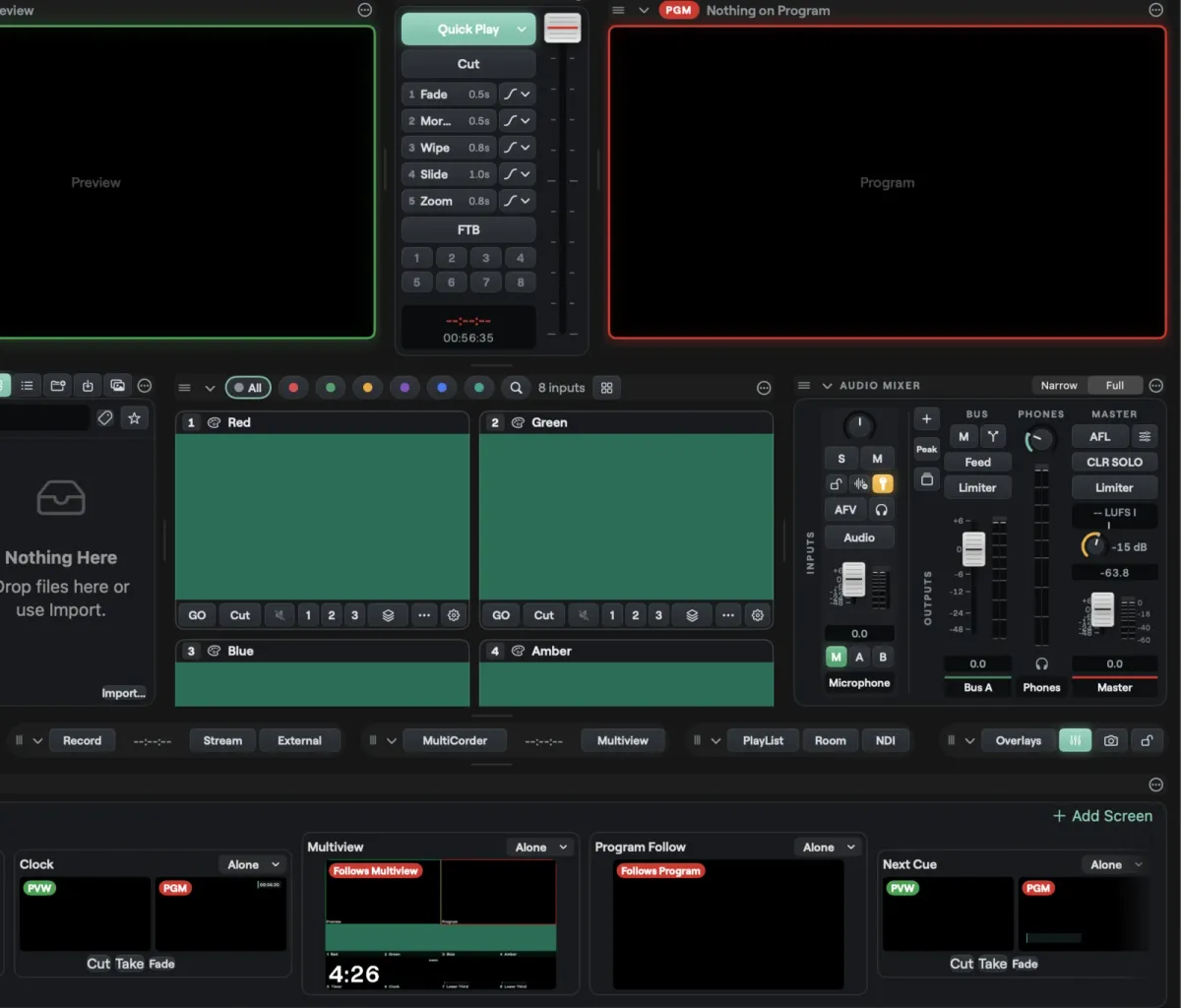The width and height of the screenshot is (1181, 1008).
Task: Click the camera snapshot icon near Overlays
Action: point(1111,740)
